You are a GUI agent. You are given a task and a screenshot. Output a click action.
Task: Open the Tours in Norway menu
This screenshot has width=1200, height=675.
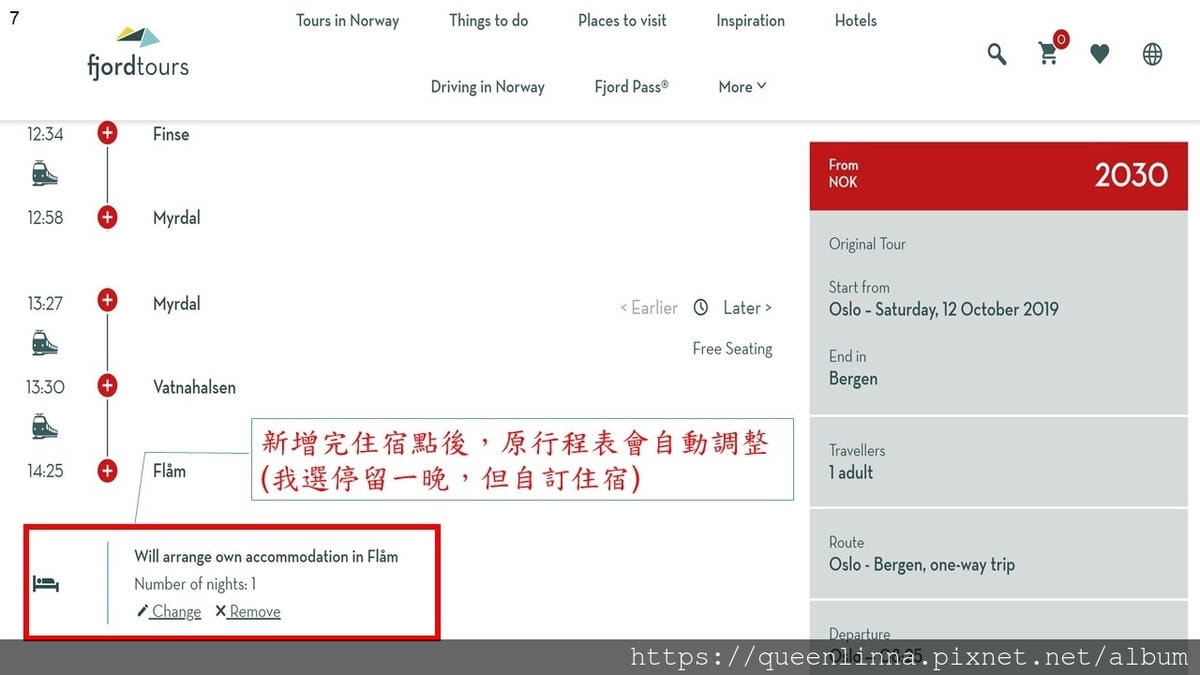pyautogui.click(x=347, y=20)
